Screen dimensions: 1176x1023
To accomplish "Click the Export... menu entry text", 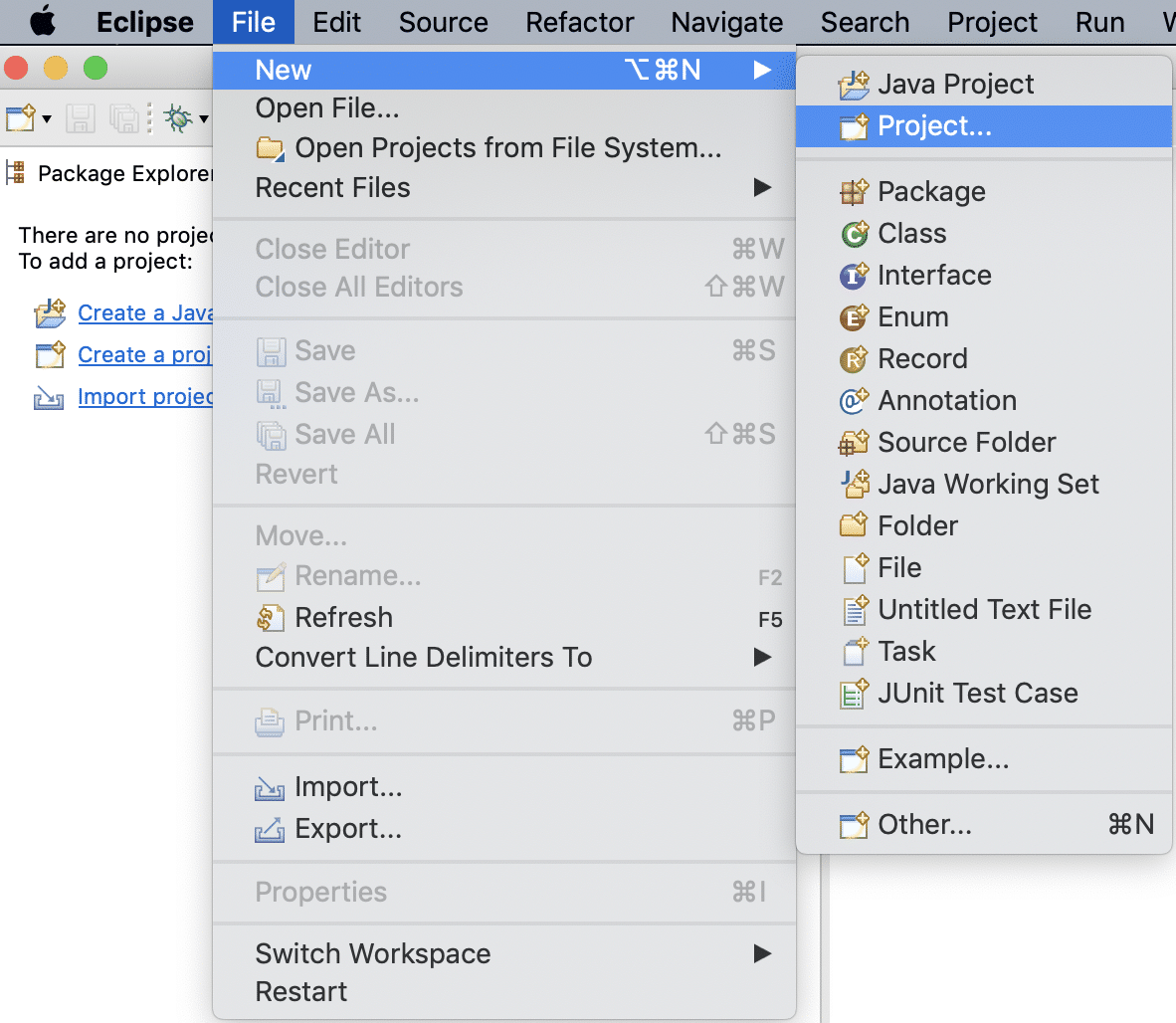I will click(349, 829).
